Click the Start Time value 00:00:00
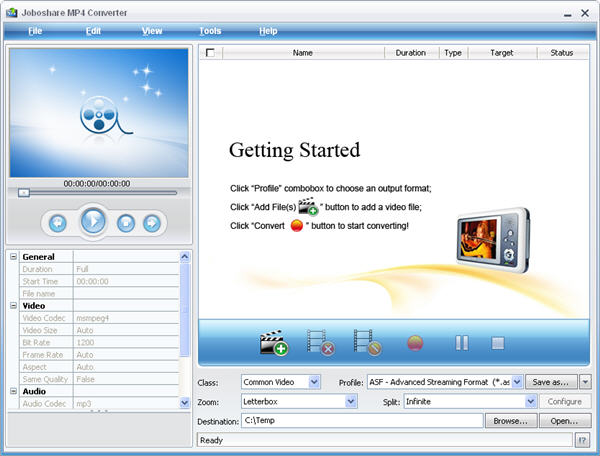The height and width of the screenshot is (456, 600). click(92, 281)
